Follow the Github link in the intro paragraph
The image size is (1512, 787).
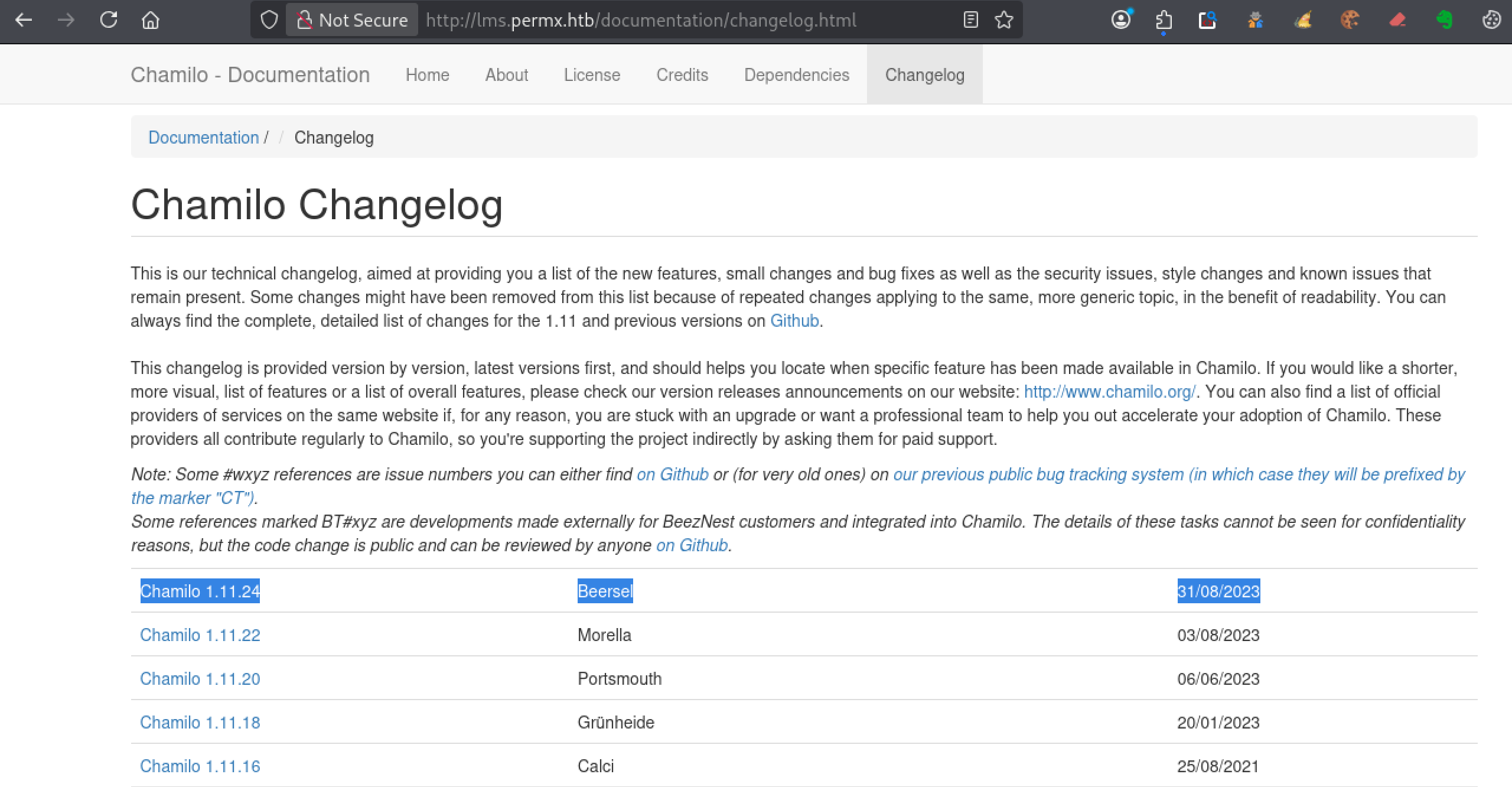[x=794, y=320]
